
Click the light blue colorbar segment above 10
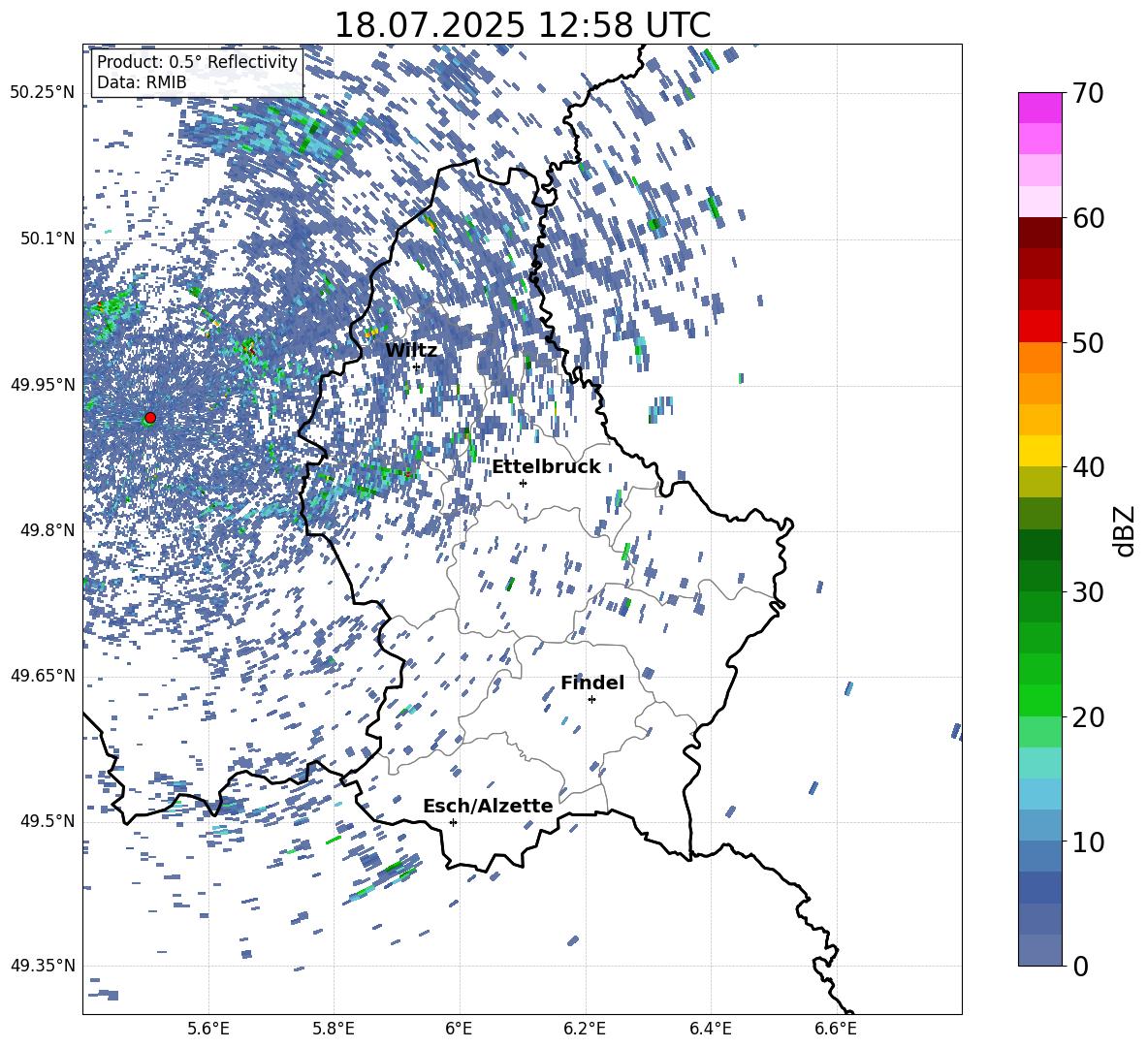[x=1039, y=826]
